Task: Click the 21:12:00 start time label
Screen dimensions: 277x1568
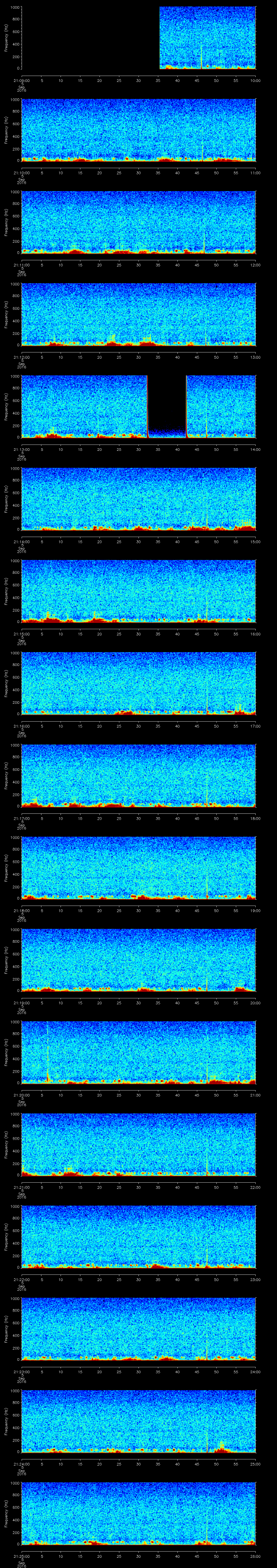Action: pos(21,357)
